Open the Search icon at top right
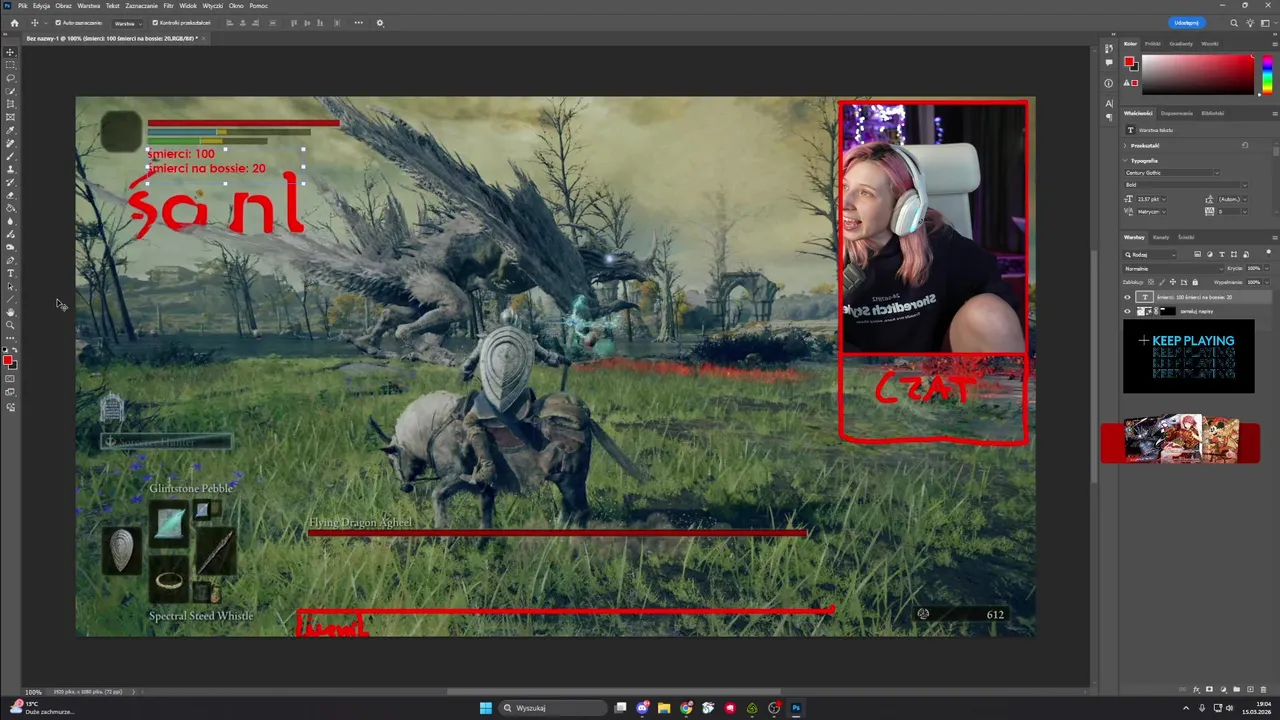The width and height of the screenshot is (1280, 720). [x=1234, y=23]
